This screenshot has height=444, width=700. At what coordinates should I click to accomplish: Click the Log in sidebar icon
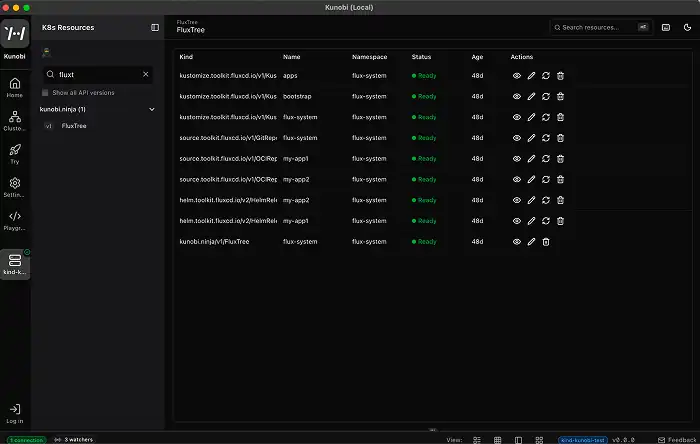15,413
